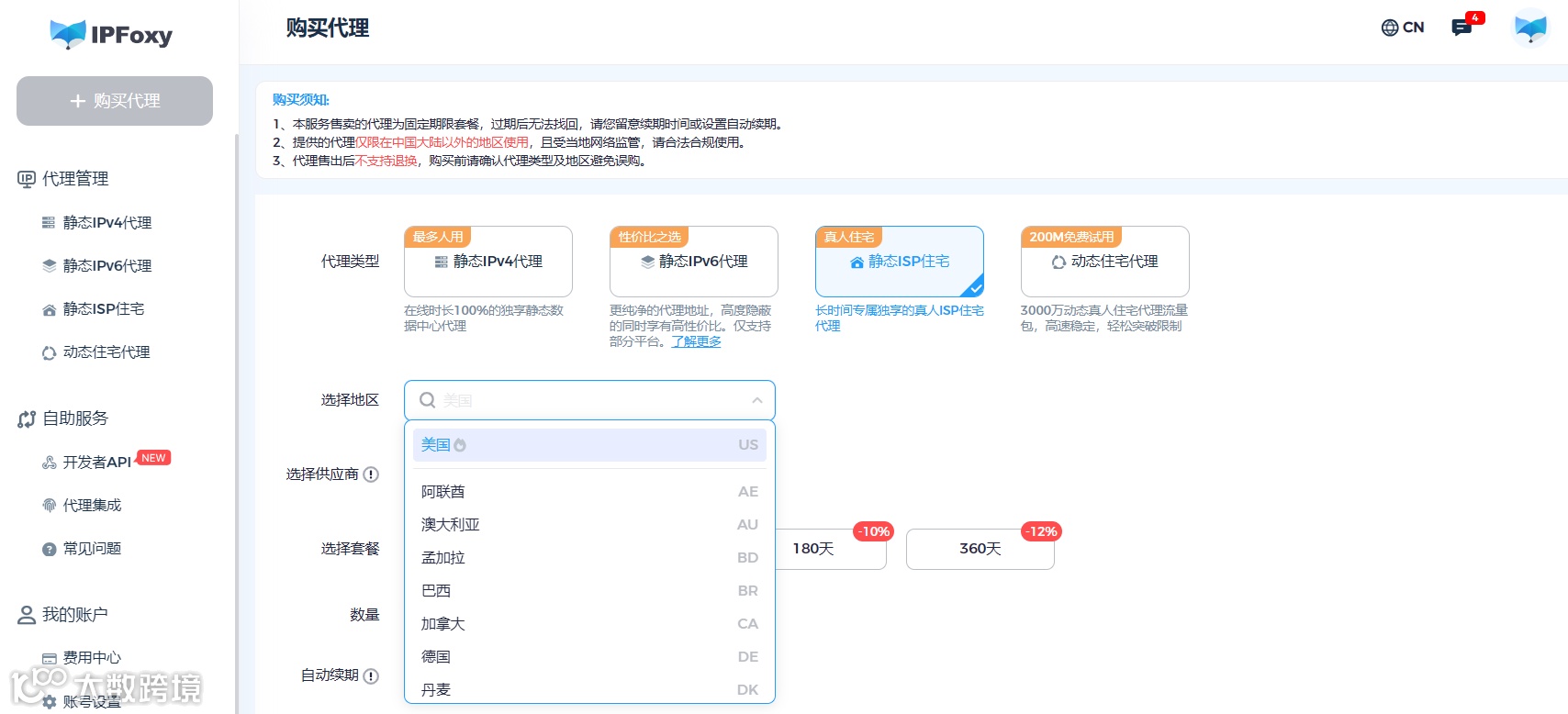
Task: Click the hot flame icon next to 美国
Action: (460, 445)
